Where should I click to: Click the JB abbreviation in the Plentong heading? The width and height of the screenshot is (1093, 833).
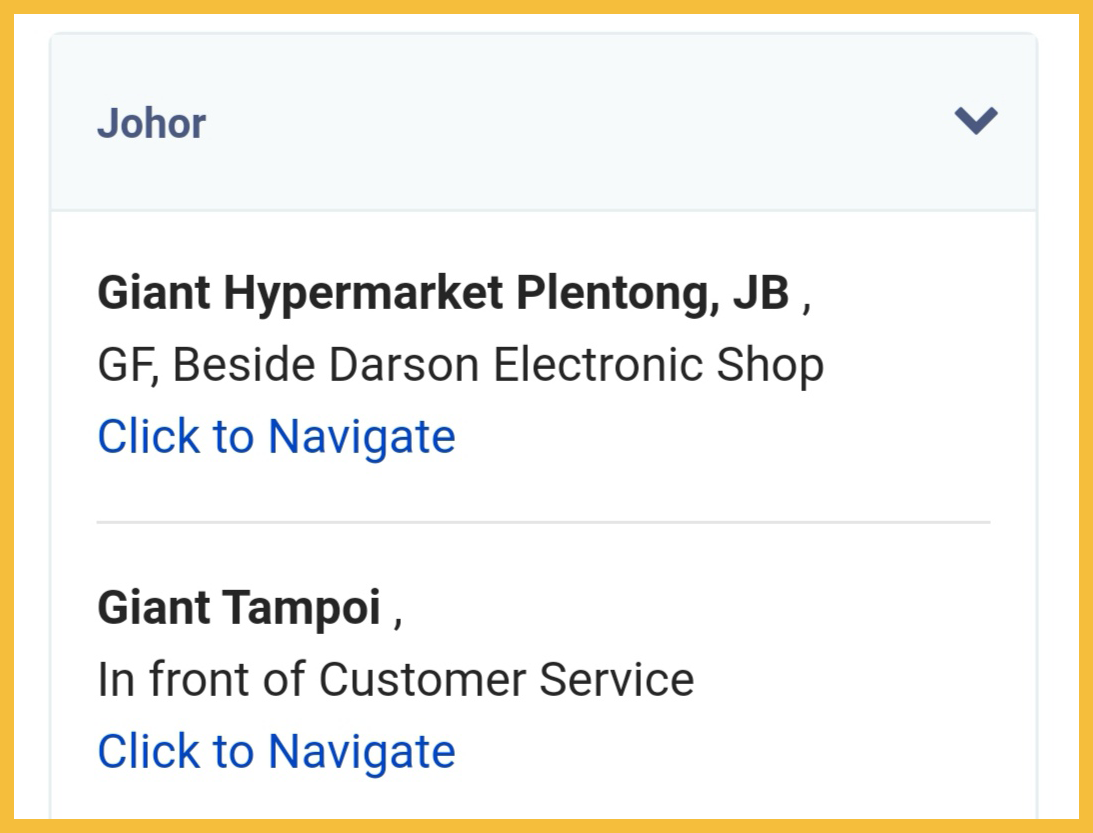click(x=761, y=294)
